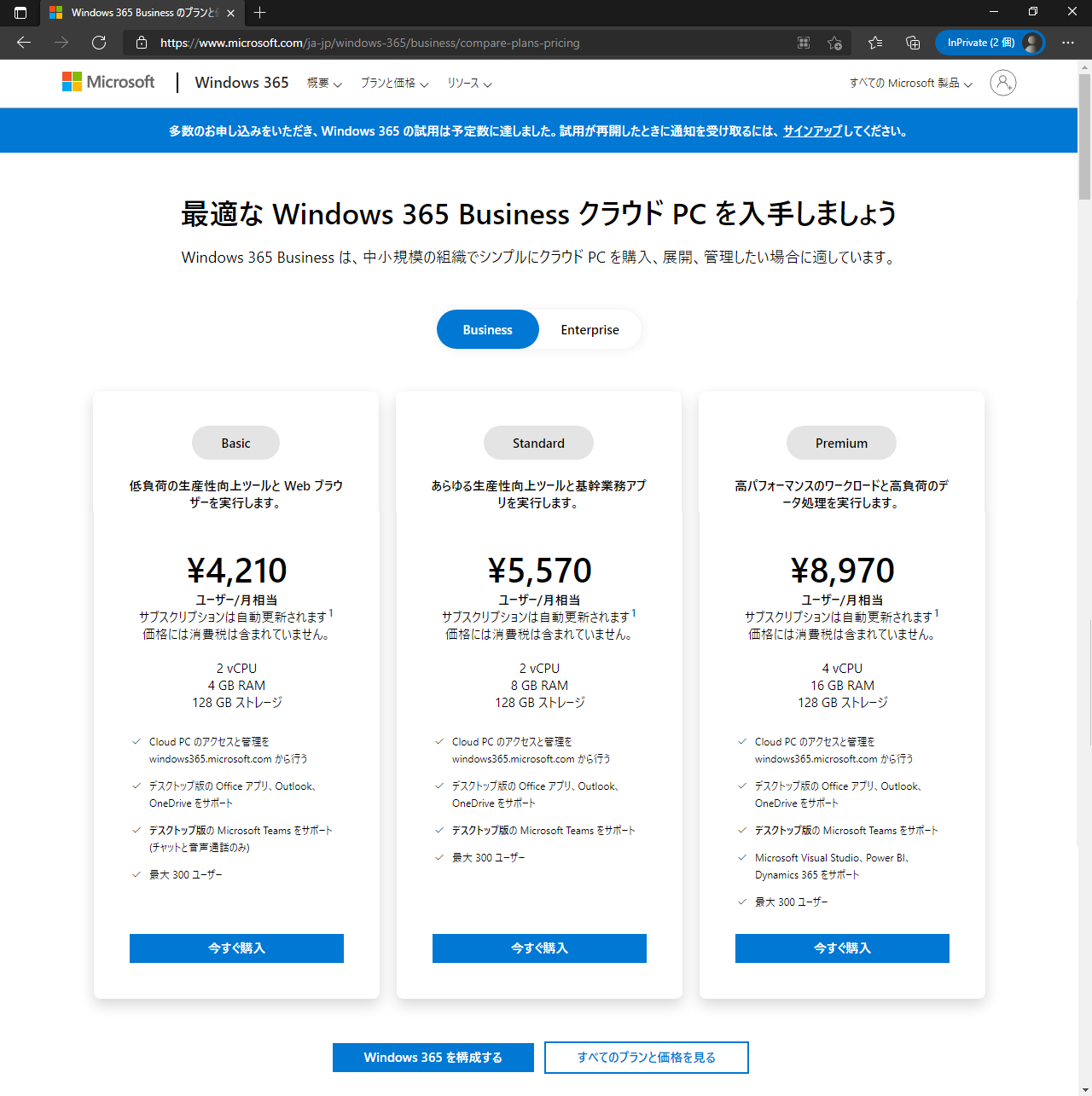Click the Premium plan label
Viewport: 1092px width, 1096px height.
tap(841, 444)
